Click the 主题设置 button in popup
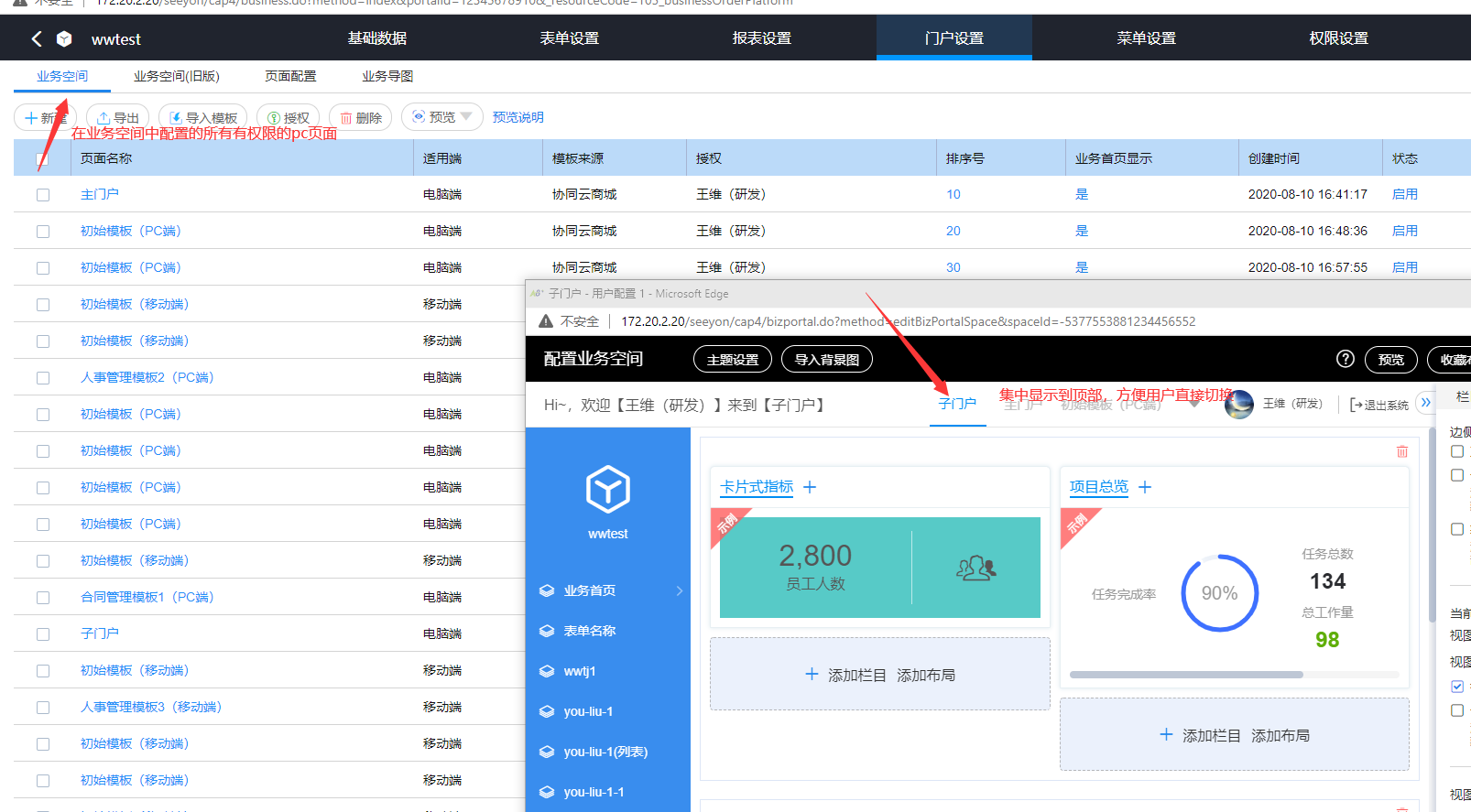This screenshot has width=1471, height=812. click(733, 359)
